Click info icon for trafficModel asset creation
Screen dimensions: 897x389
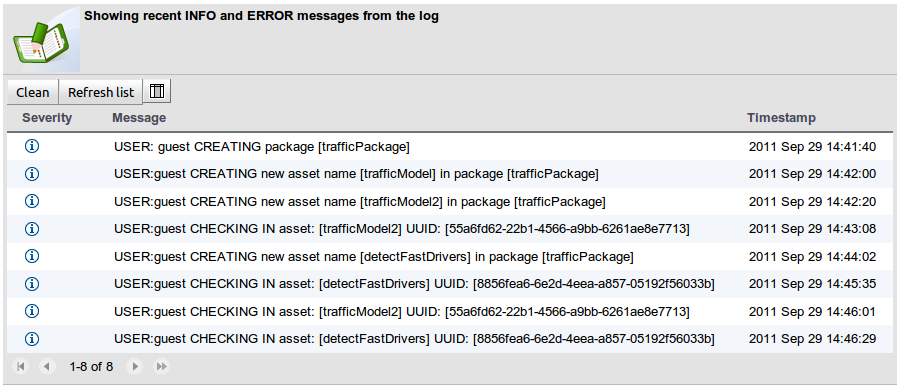[32, 174]
